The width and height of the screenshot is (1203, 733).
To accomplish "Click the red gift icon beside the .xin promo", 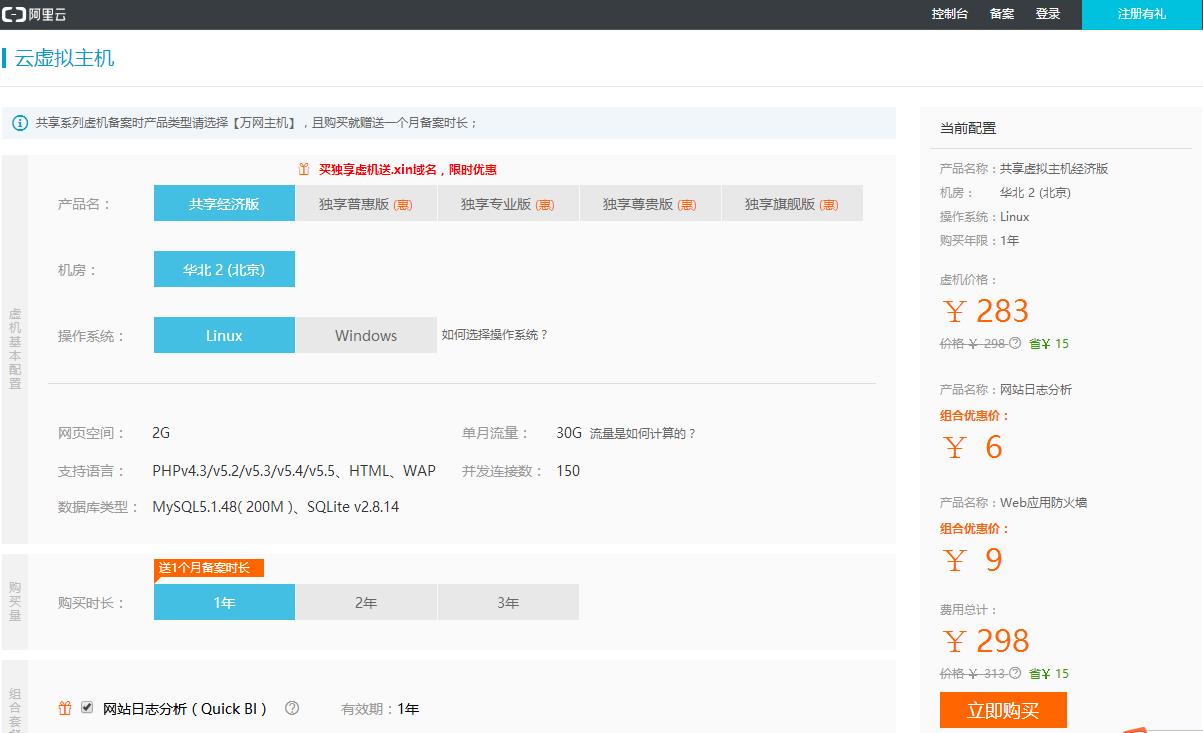I will point(304,169).
